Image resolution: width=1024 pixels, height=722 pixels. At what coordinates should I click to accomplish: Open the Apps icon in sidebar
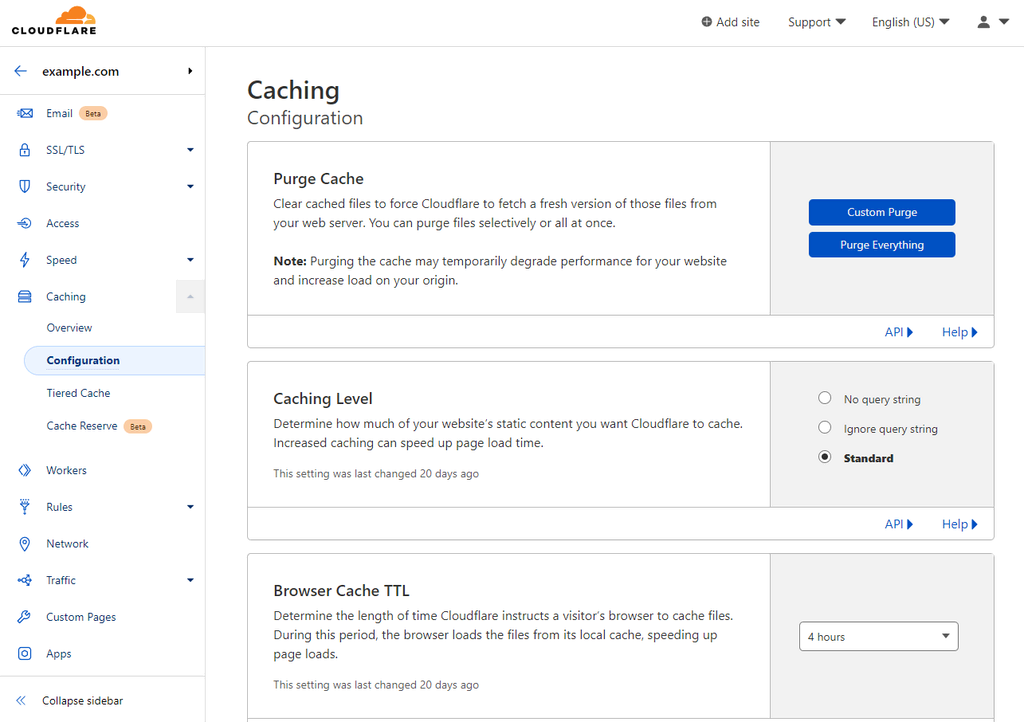[25, 654]
